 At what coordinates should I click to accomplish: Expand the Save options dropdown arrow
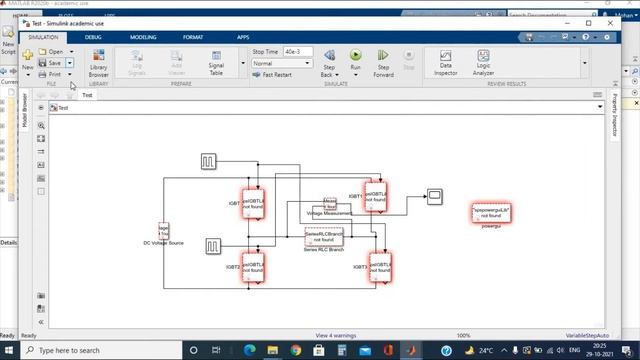pos(70,63)
